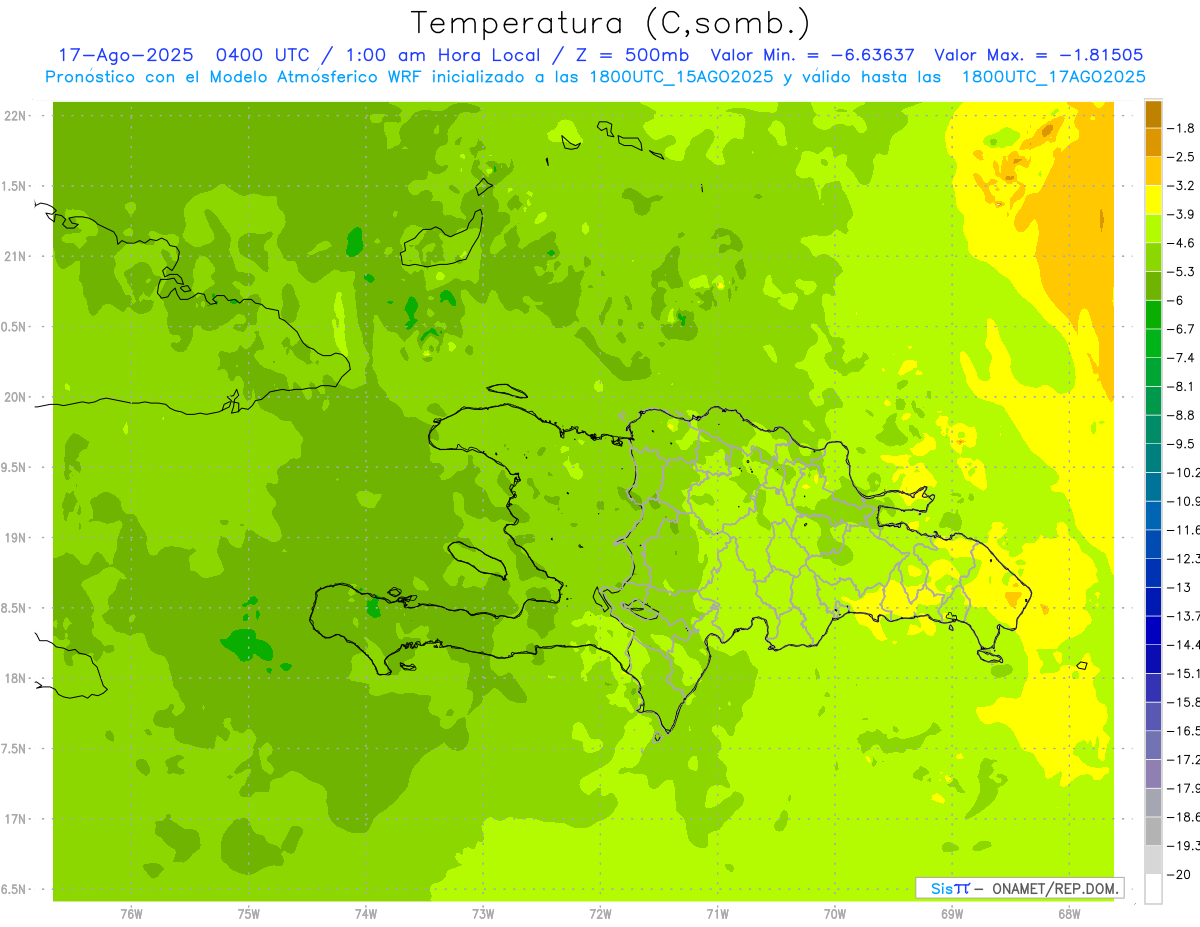This screenshot has height=927, width=1200.
Task: Click blue legend swatch between -11.6 and -12.3
Action: (1154, 544)
